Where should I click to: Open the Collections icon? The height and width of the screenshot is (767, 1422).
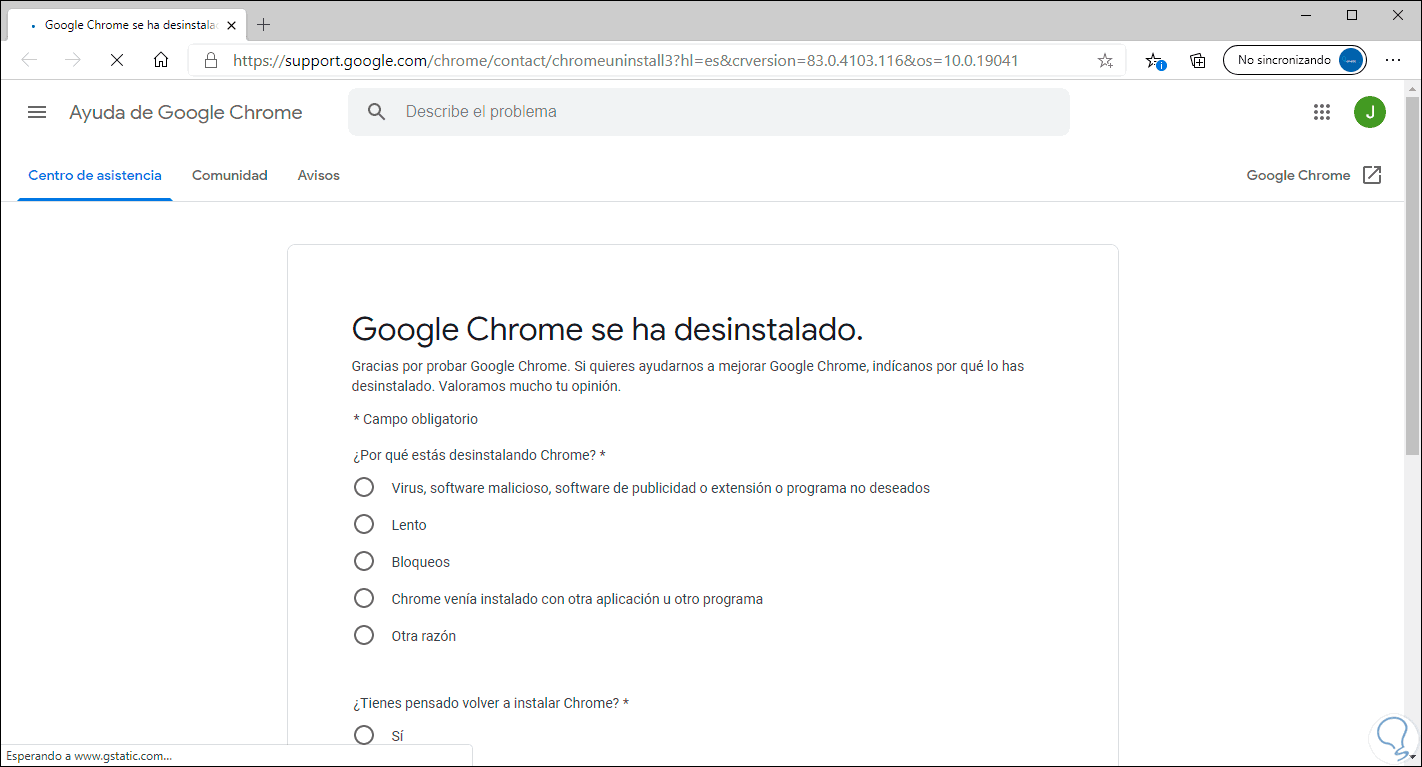point(1198,60)
